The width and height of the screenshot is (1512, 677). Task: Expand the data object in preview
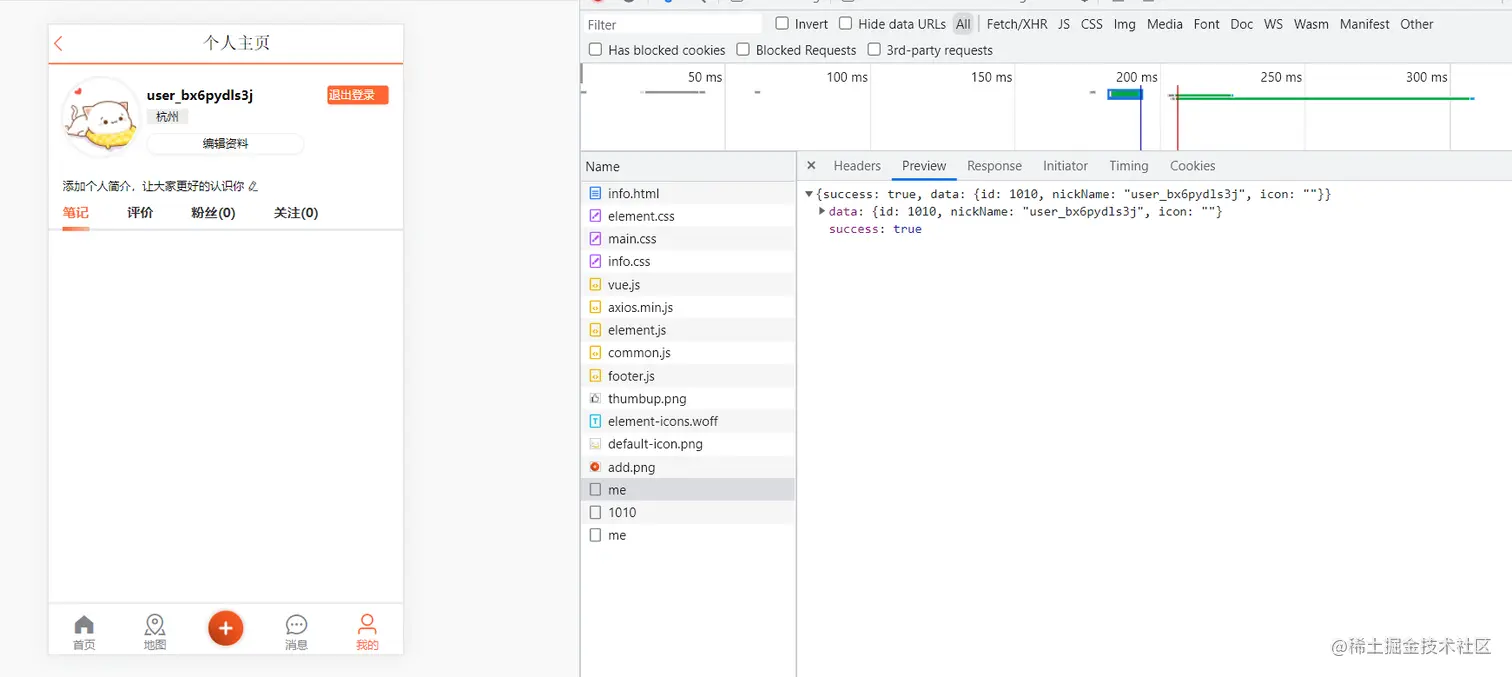pyautogui.click(x=822, y=211)
